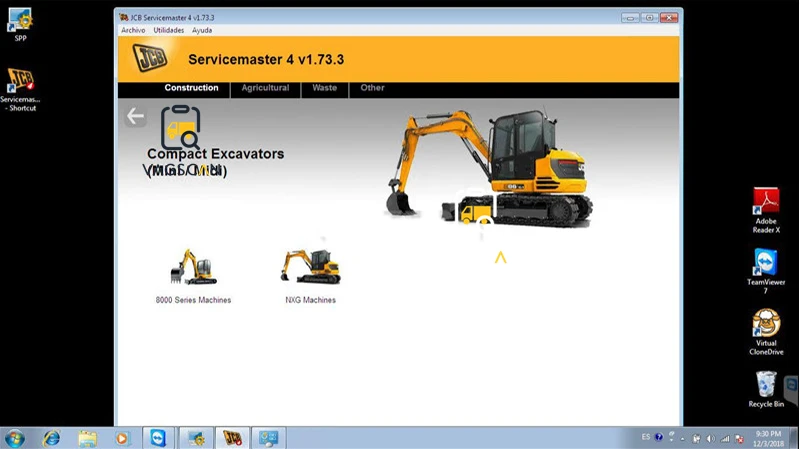Click the JCB logo in header

click(x=149, y=58)
